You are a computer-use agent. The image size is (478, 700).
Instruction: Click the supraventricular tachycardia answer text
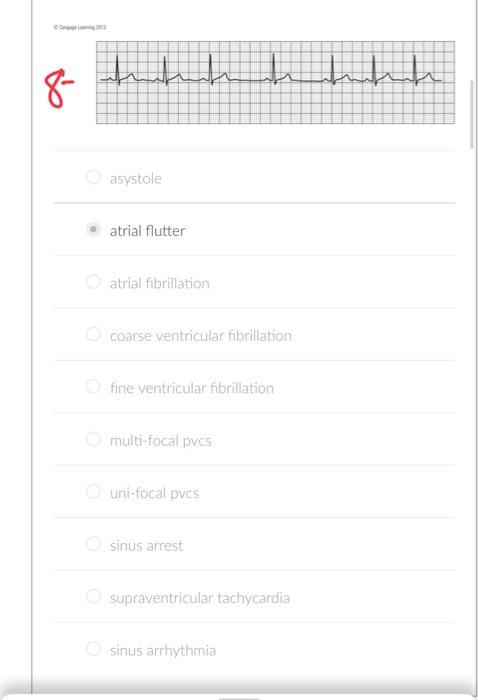point(200,598)
